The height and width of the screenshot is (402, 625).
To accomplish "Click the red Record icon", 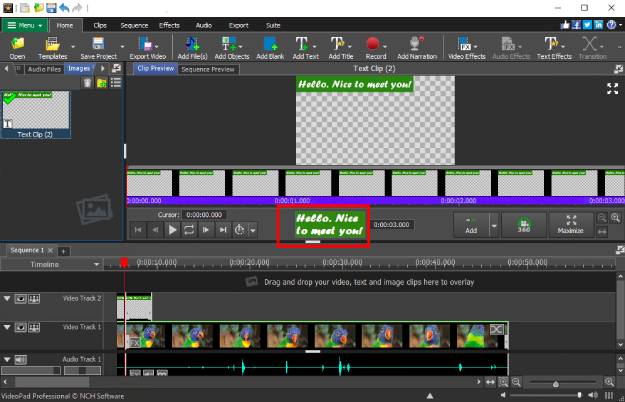I will (x=373, y=43).
